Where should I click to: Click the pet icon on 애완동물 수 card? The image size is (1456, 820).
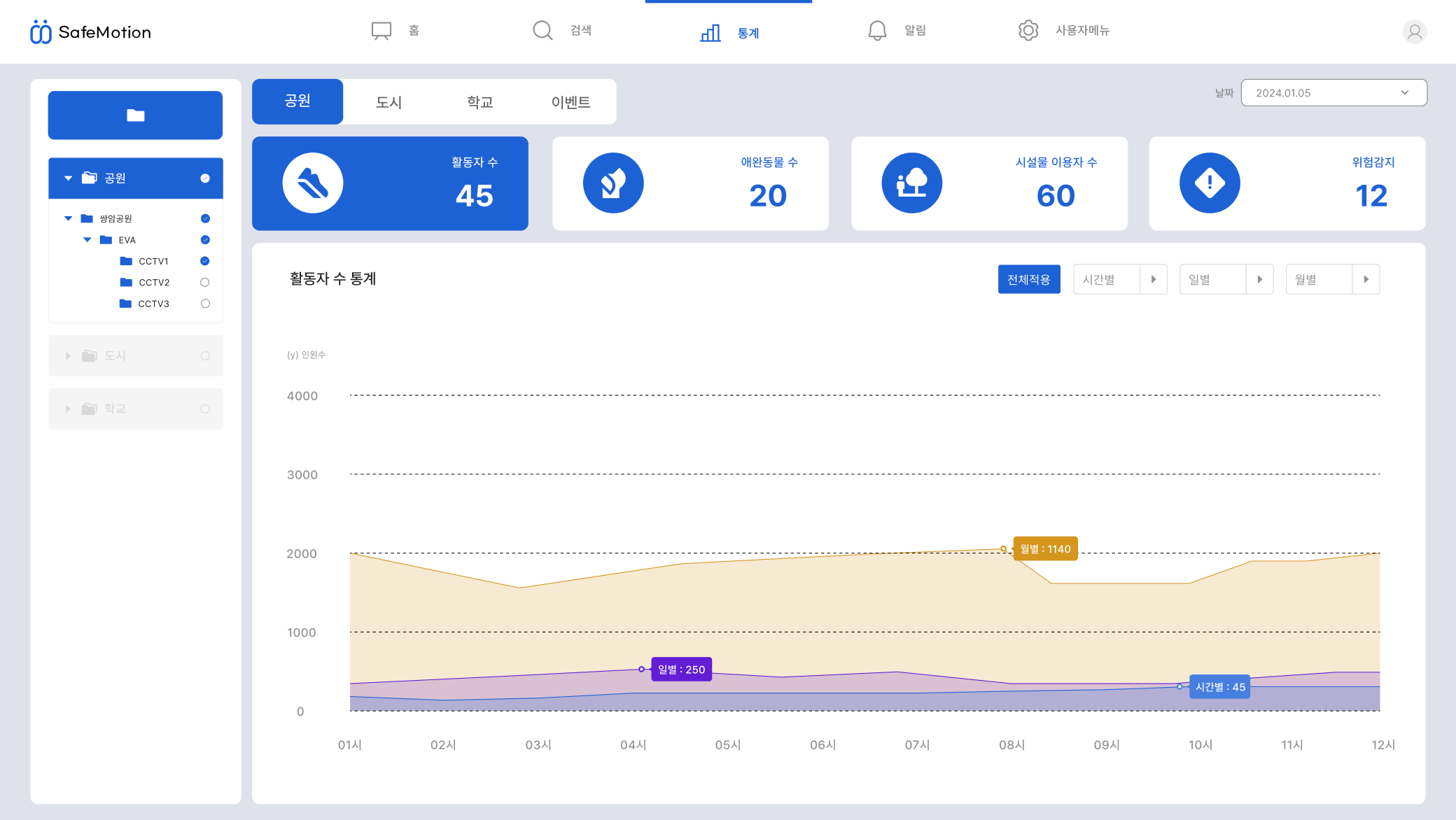point(613,183)
